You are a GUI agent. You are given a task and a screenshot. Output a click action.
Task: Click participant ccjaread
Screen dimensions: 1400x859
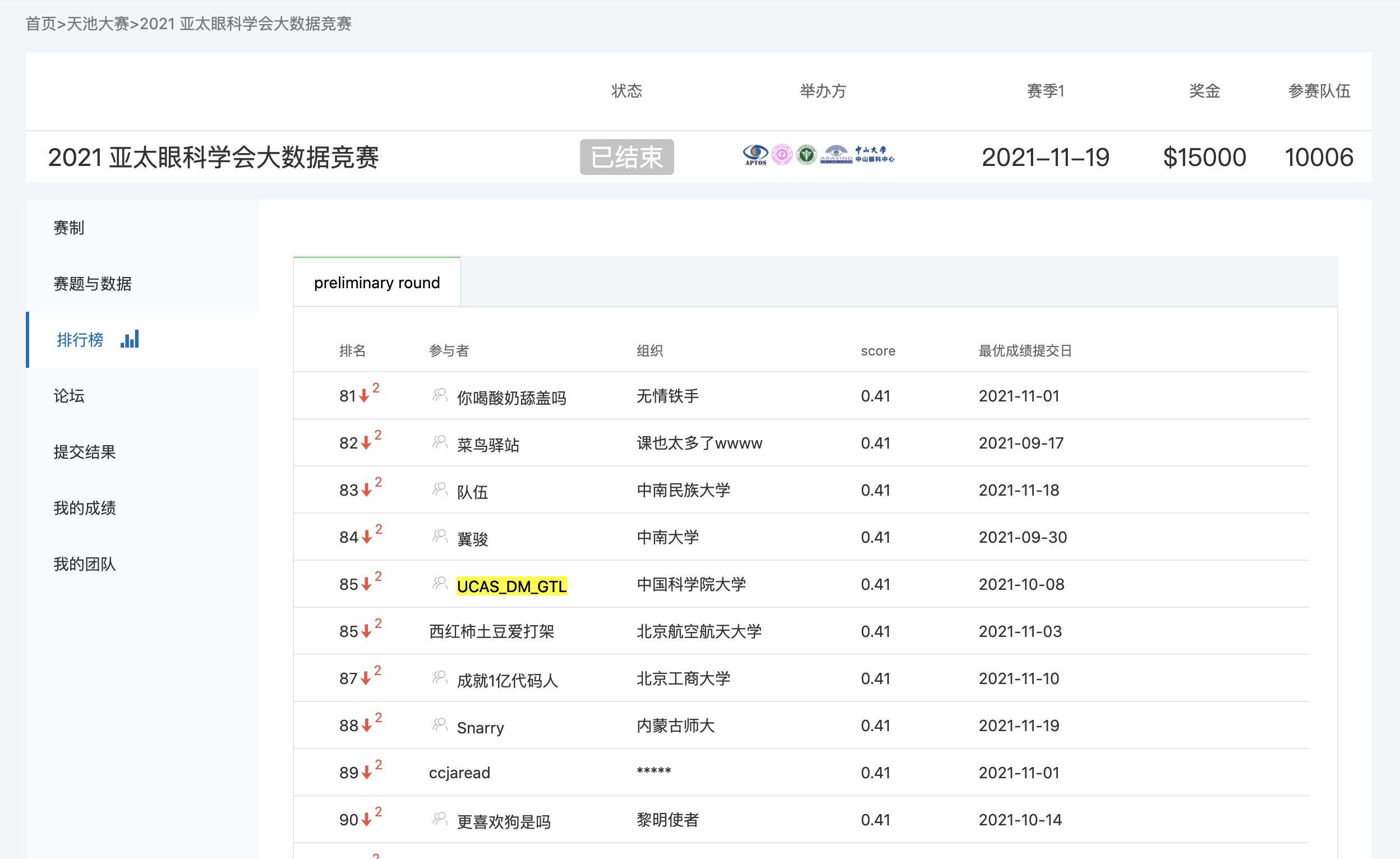[x=459, y=773]
